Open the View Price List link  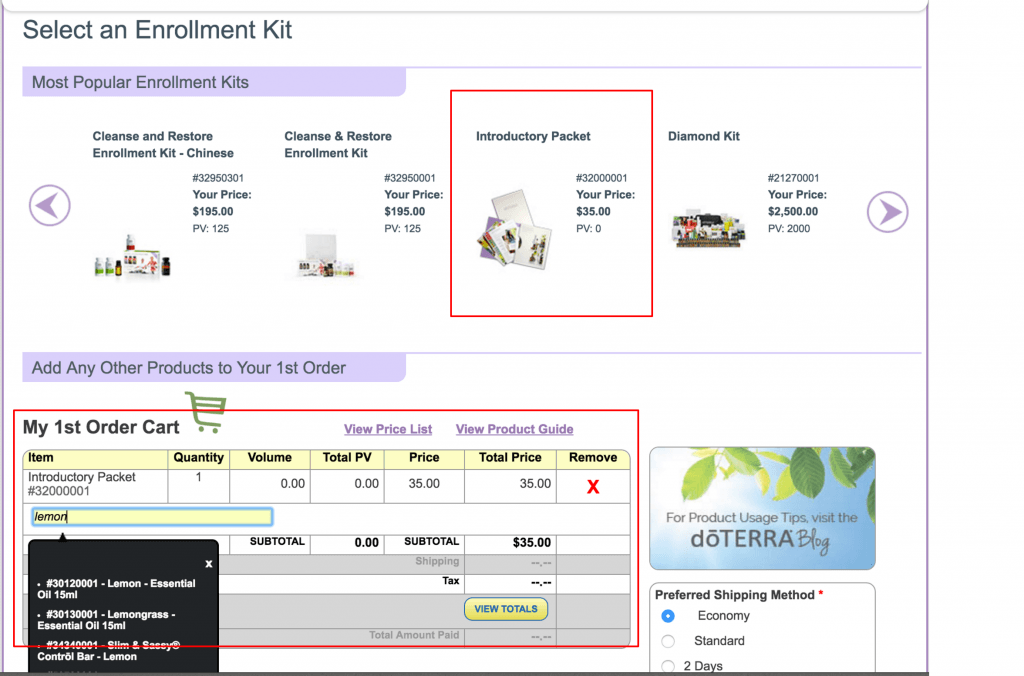tap(388, 429)
